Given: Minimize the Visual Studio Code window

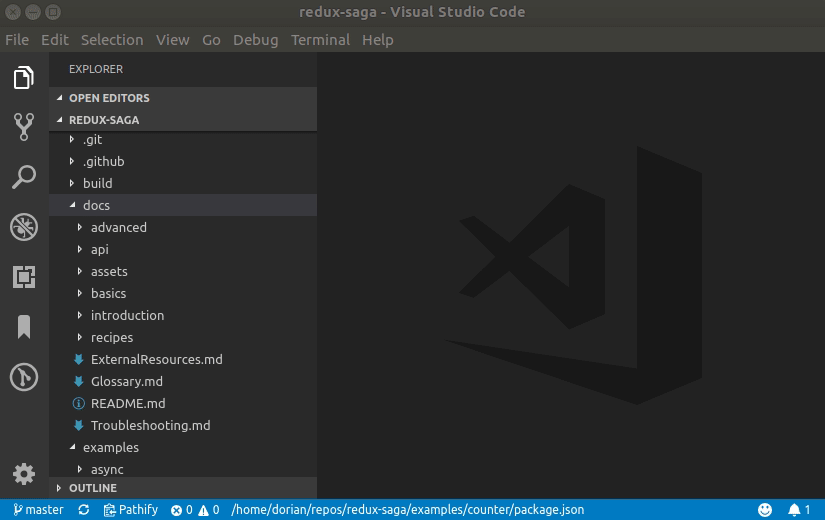Looking at the screenshot, I should coord(33,12).
